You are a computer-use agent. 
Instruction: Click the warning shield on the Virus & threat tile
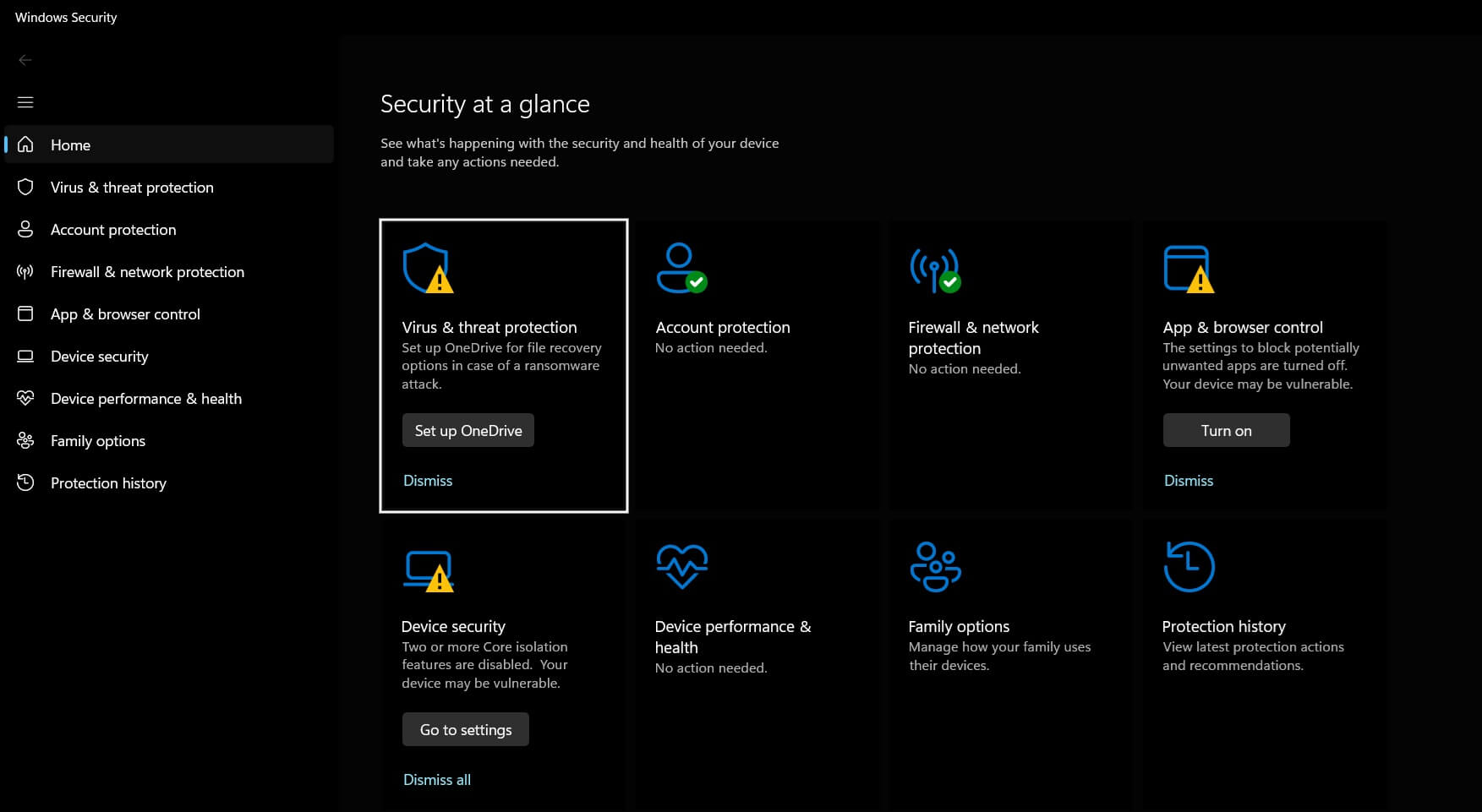pyautogui.click(x=427, y=269)
